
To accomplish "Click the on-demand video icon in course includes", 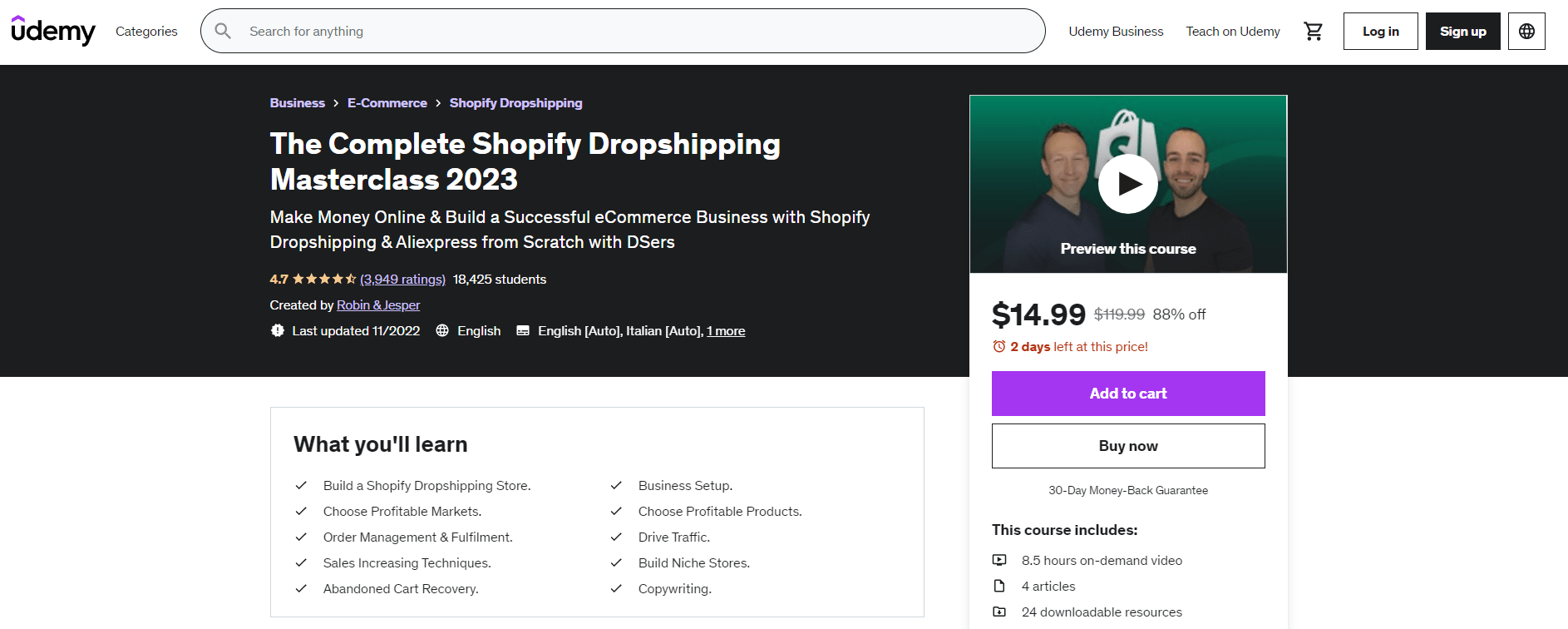I will (1000, 560).
